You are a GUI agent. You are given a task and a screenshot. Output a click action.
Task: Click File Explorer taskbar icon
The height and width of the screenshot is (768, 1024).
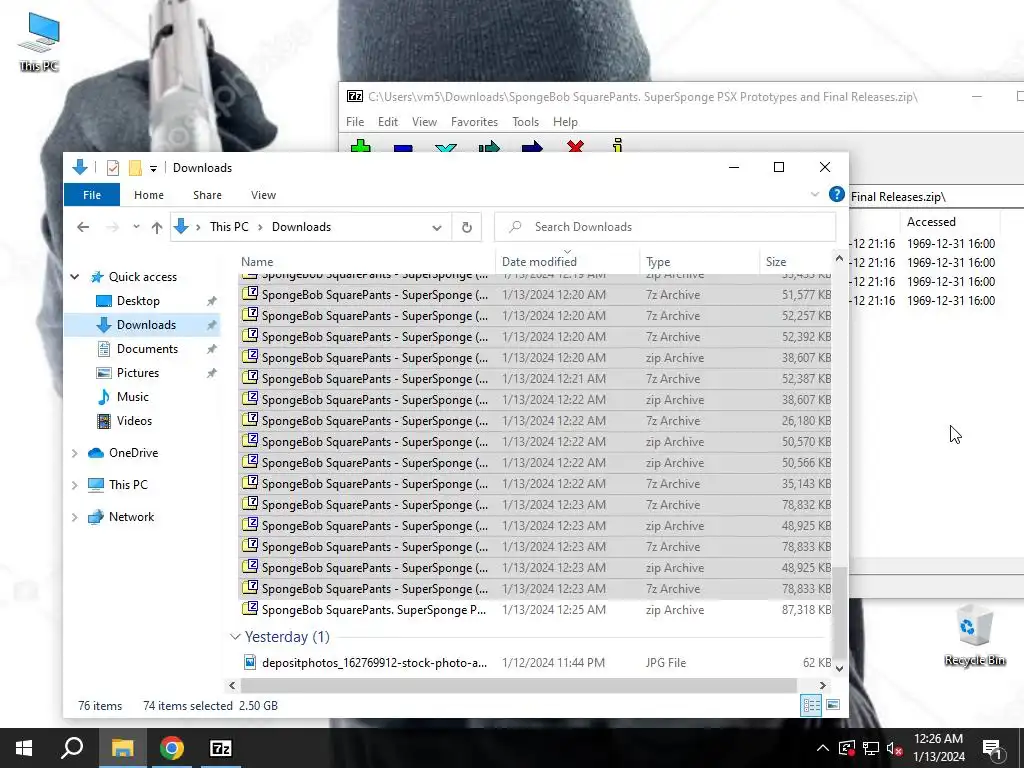click(x=122, y=748)
